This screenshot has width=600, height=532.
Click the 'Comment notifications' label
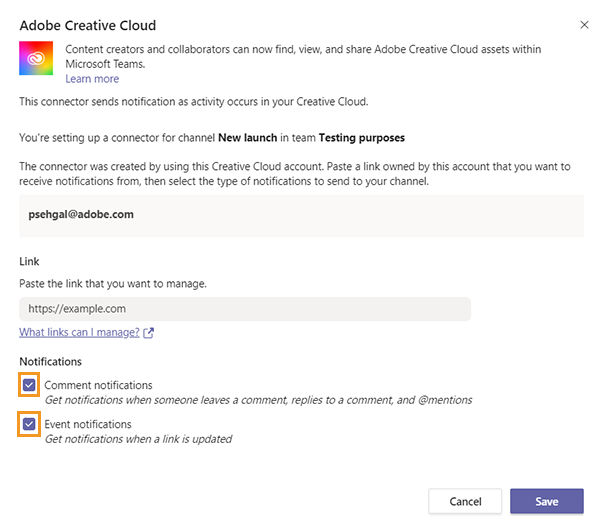[98, 385]
